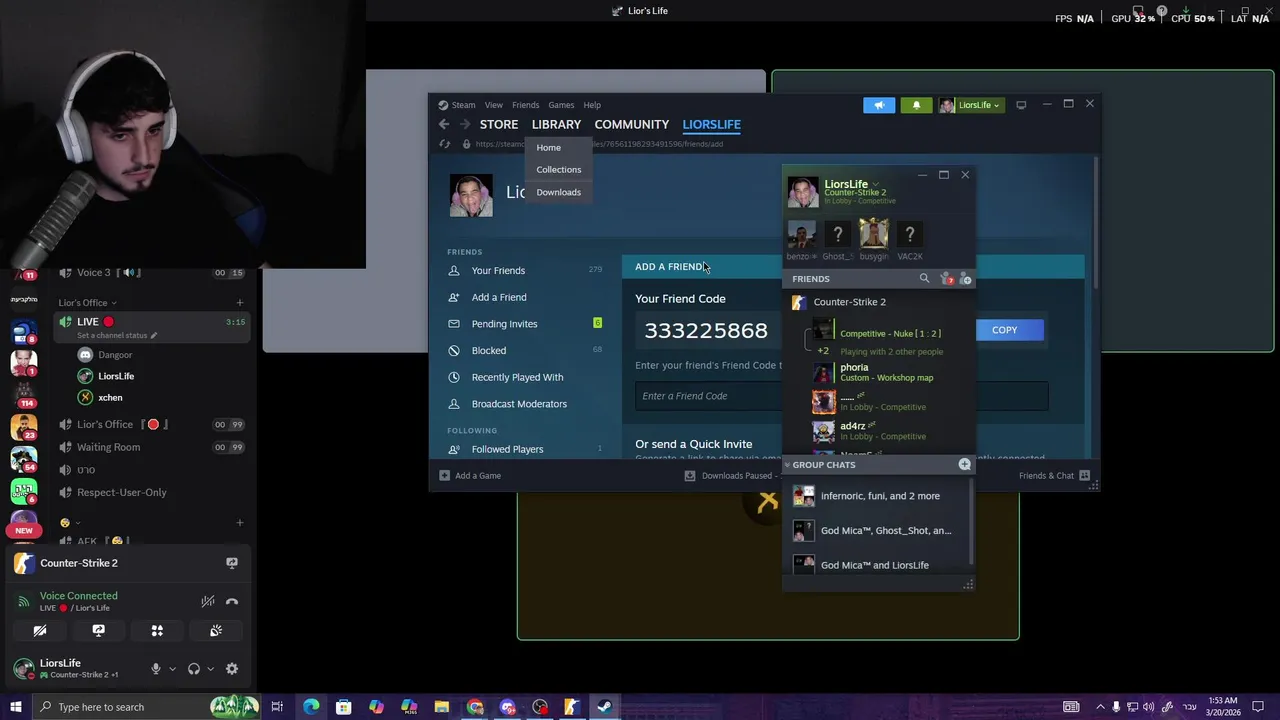Image resolution: width=1280 pixels, height=720 pixels.
Task: Deafen with headphones icon in Discord
Action: [194, 669]
